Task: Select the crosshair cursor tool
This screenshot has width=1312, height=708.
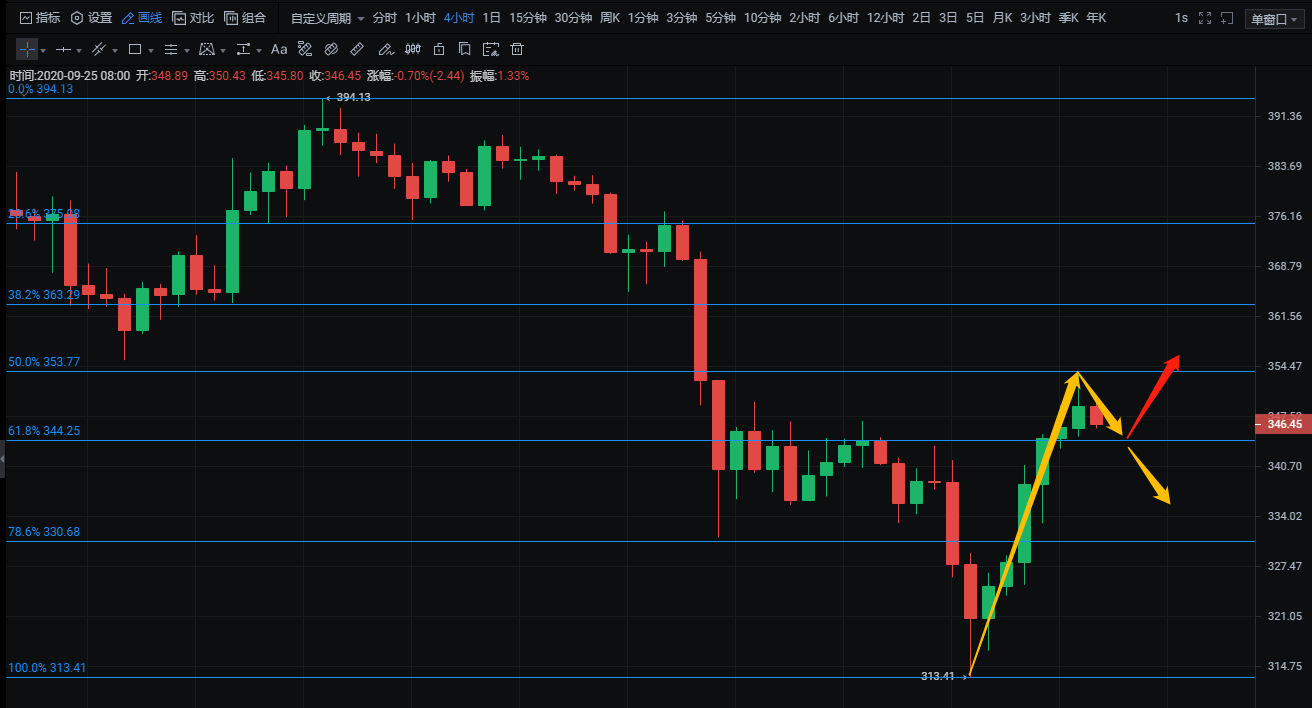Action: 27,49
